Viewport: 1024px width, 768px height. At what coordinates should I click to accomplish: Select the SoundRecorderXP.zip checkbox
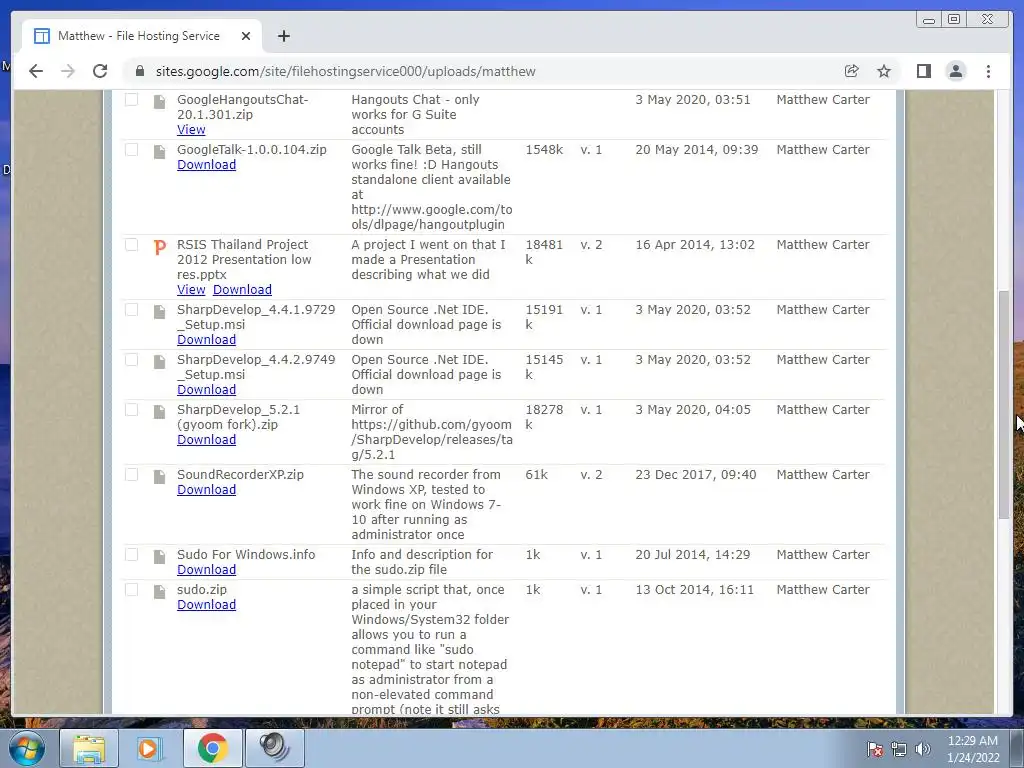point(131,475)
